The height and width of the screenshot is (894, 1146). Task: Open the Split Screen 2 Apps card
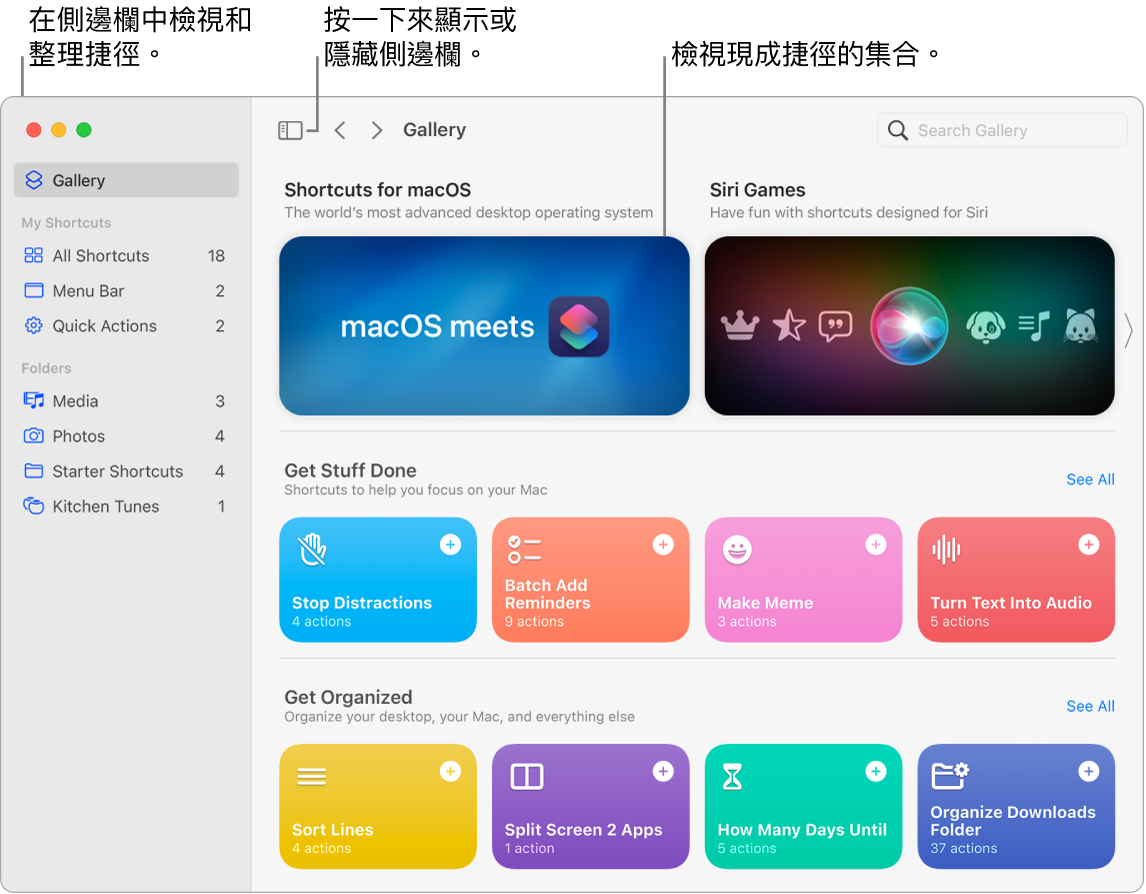click(591, 806)
